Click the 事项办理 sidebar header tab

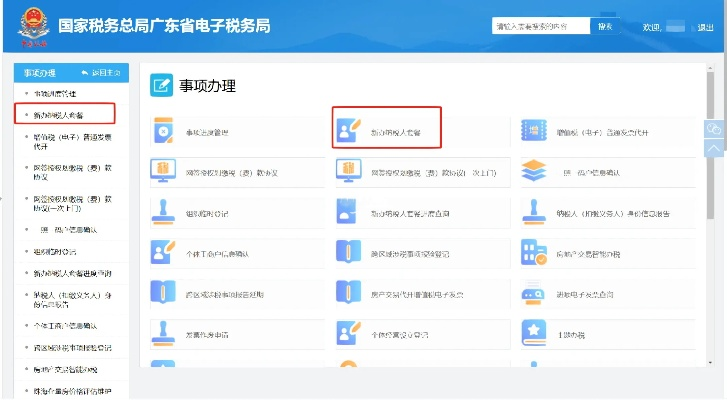pyautogui.click(x=40, y=73)
